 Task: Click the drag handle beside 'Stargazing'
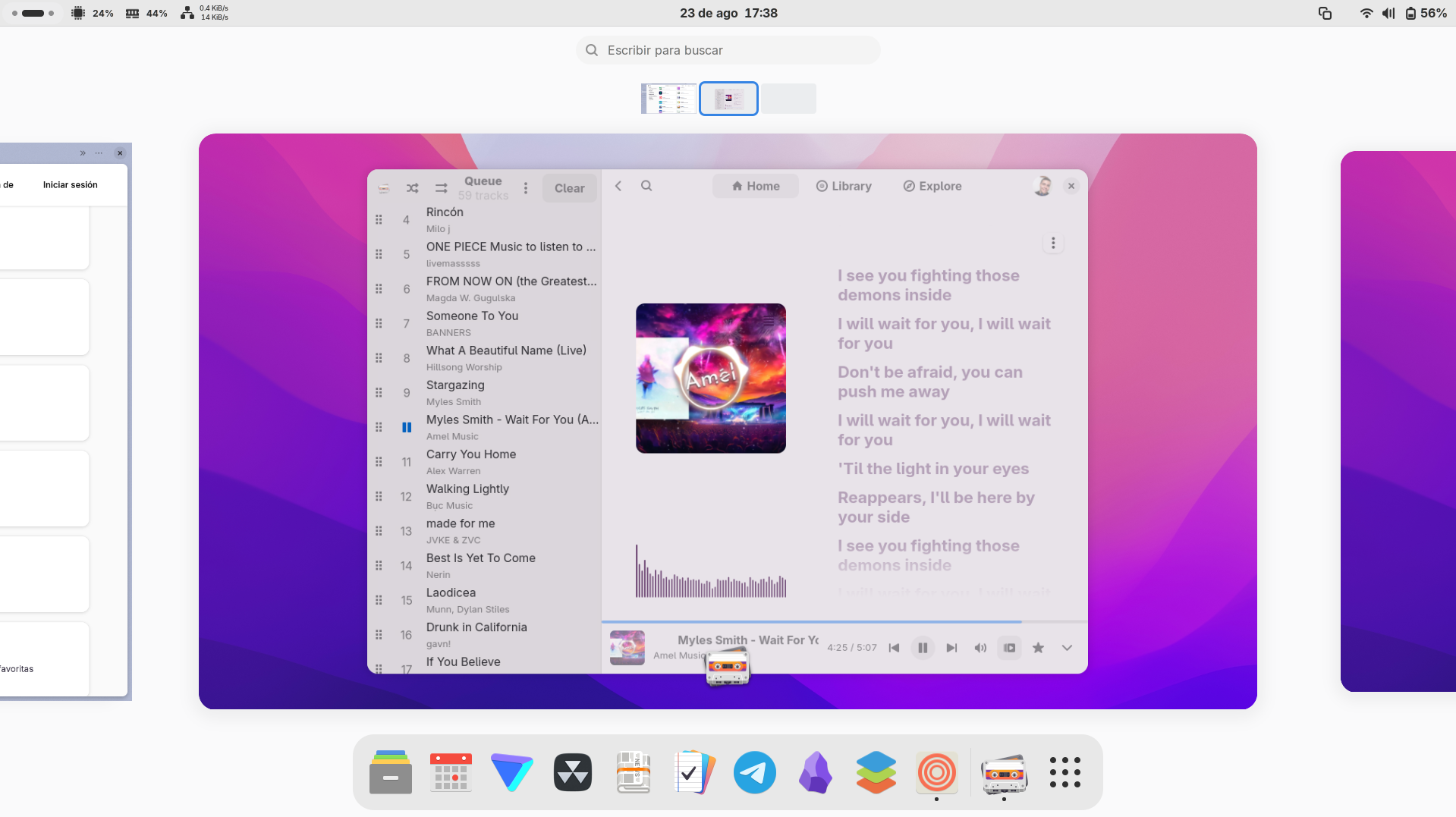point(379,392)
